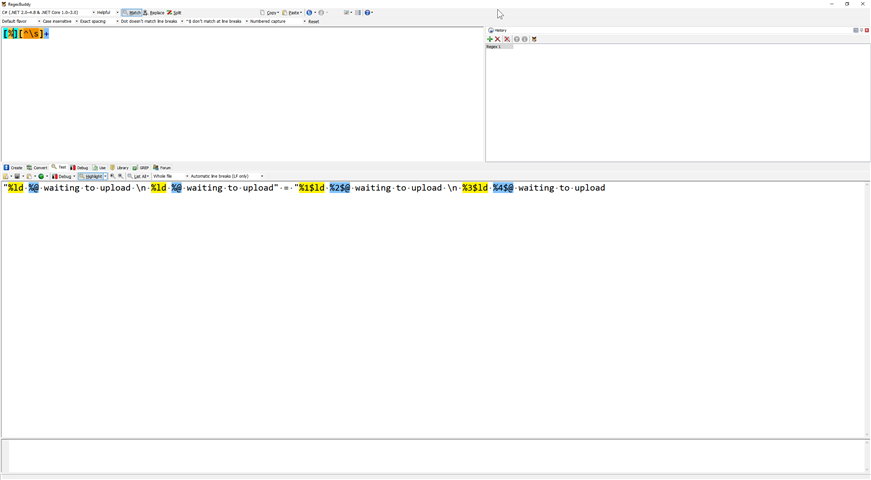Screen dimensions: 871x480
Task: Click the paste test subject icon
Action: [29, 176]
